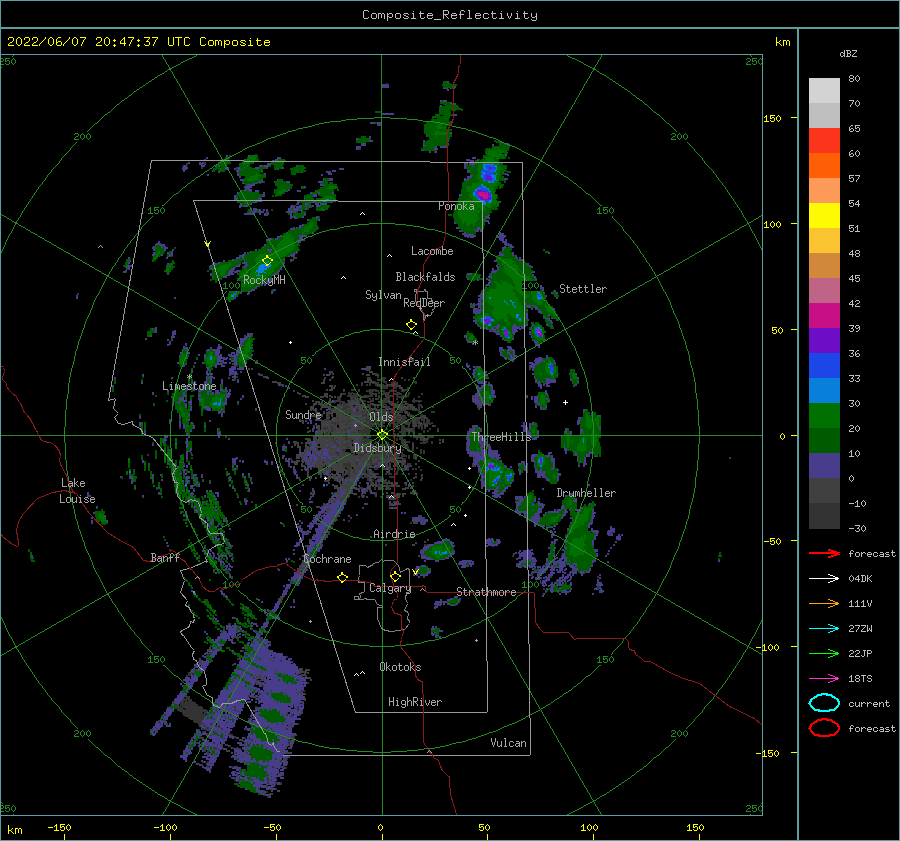Click the green 22JP arrow legend icon
The image size is (900, 841).
pyautogui.click(x=824, y=653)
